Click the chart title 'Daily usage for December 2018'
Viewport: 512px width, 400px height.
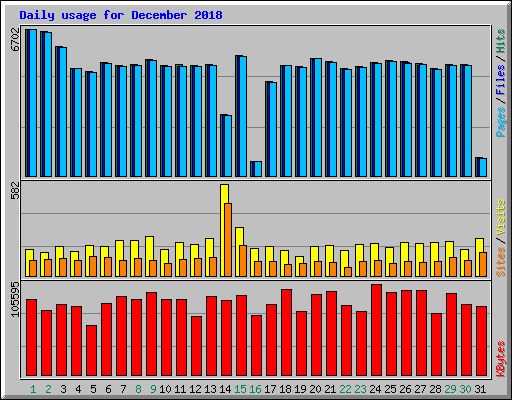121,15
